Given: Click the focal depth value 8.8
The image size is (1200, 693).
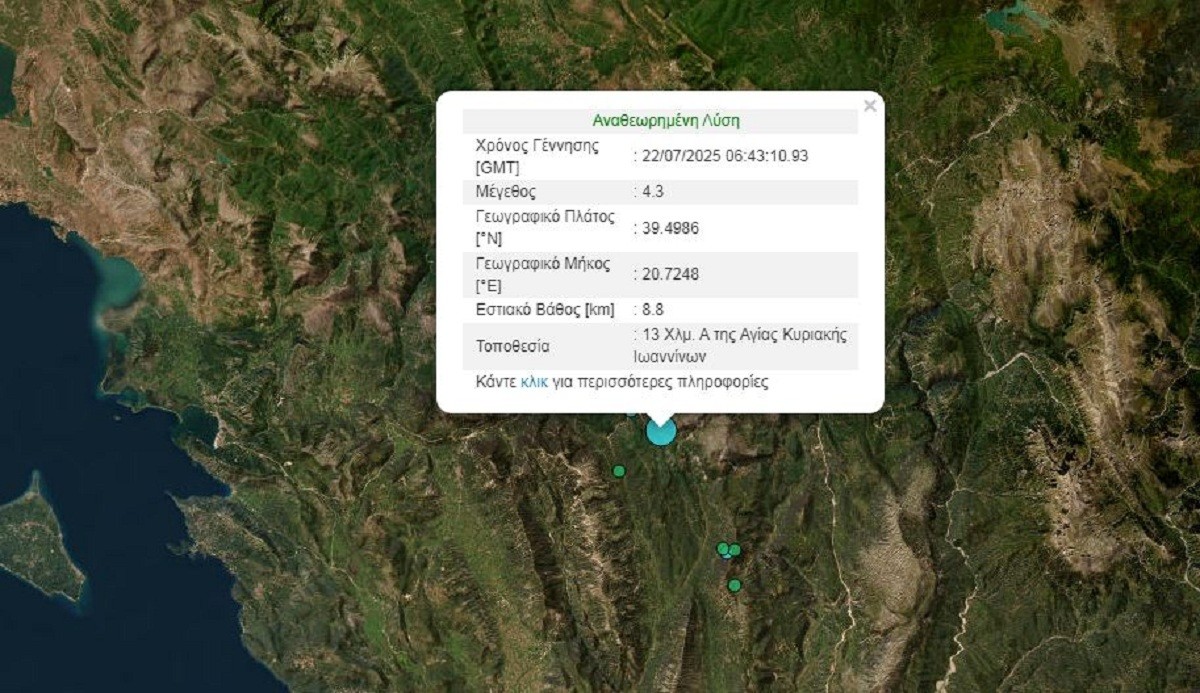Looking at the screenshot, I should coord(654,309).
